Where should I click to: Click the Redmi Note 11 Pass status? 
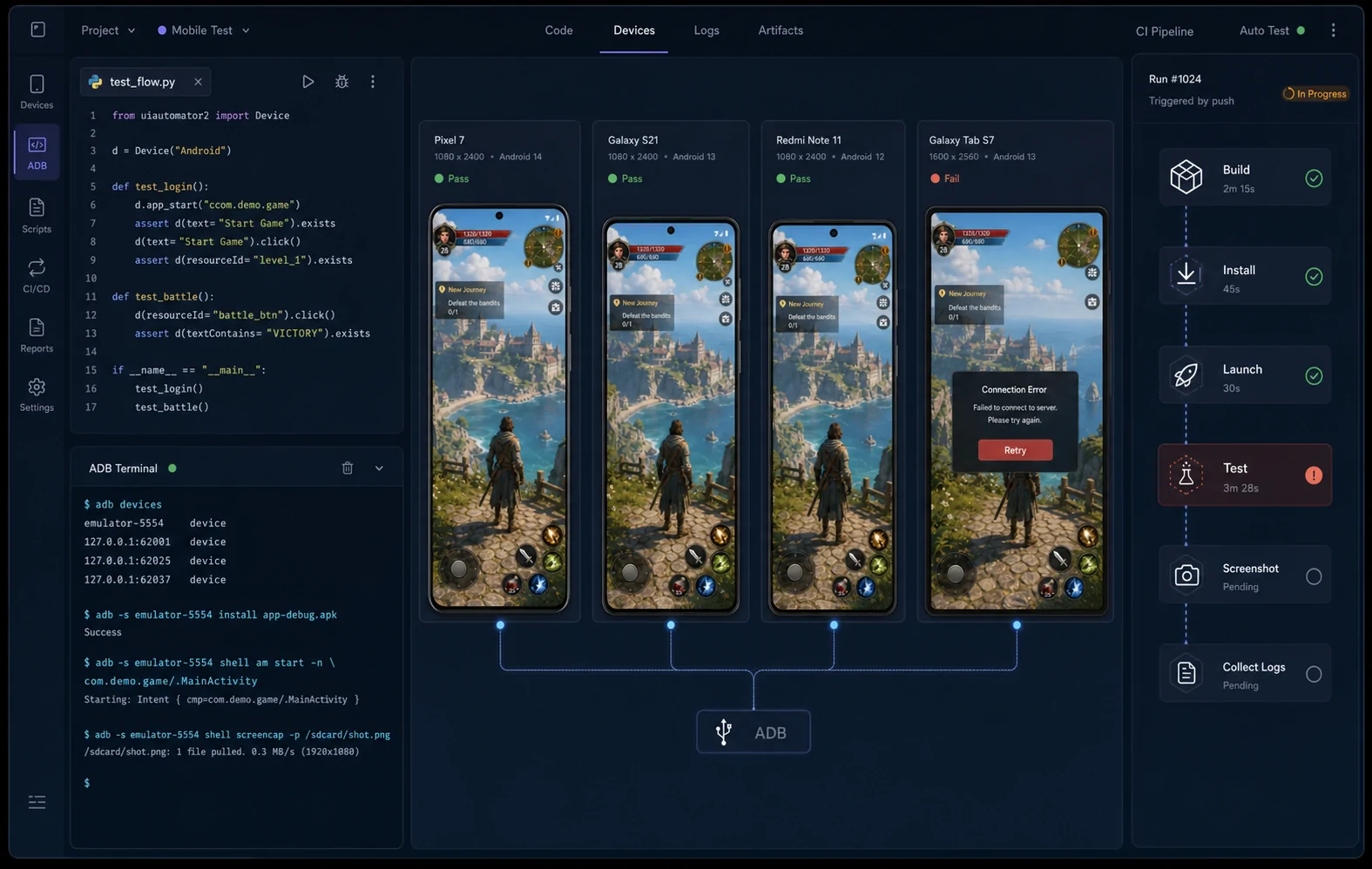tap(793, 179)
